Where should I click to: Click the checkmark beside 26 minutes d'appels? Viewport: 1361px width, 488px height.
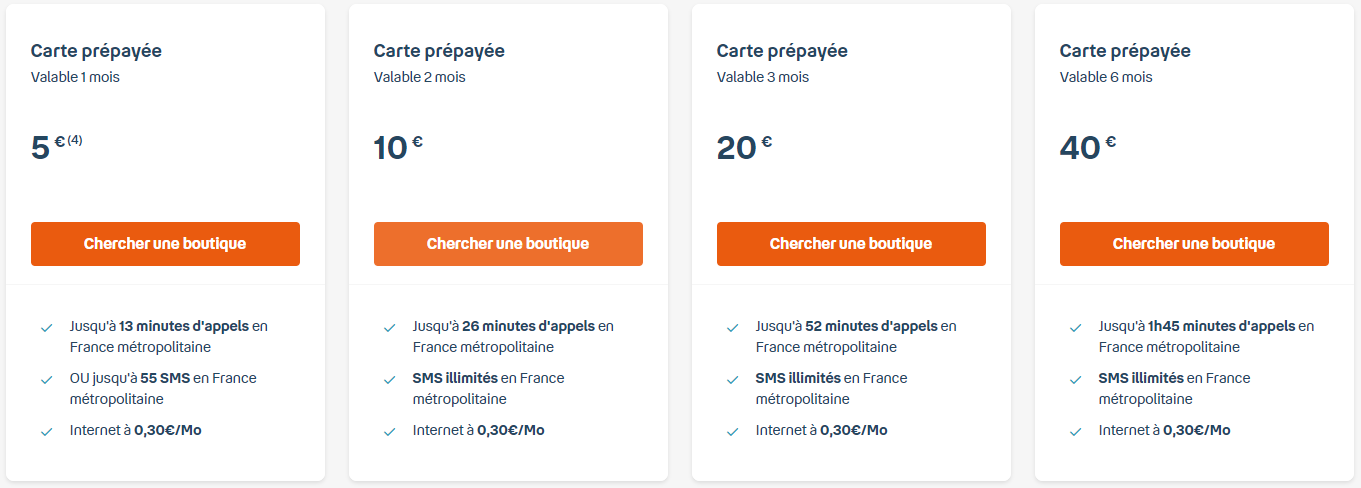click(x=389, y=327)
